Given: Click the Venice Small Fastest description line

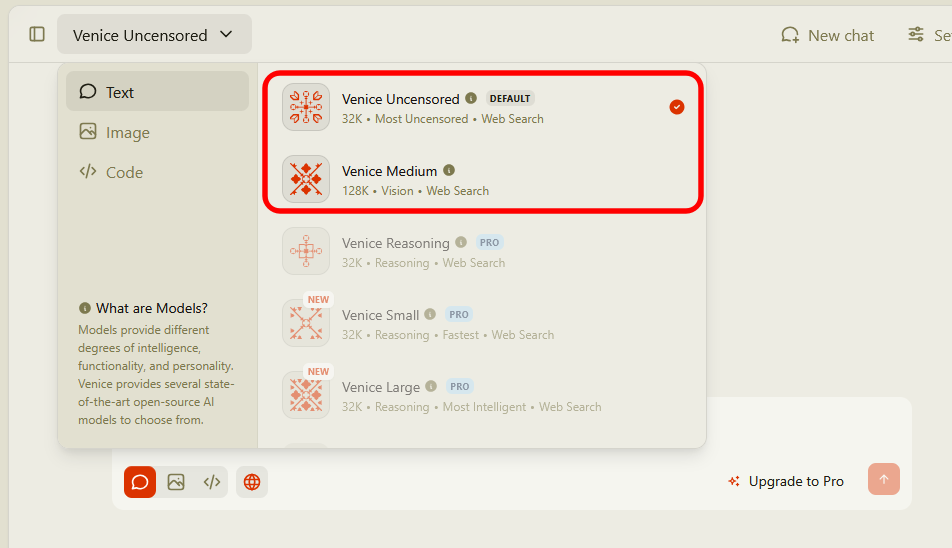Looking at the screenshot, I should pyautogui.click(x=448, y=335).
